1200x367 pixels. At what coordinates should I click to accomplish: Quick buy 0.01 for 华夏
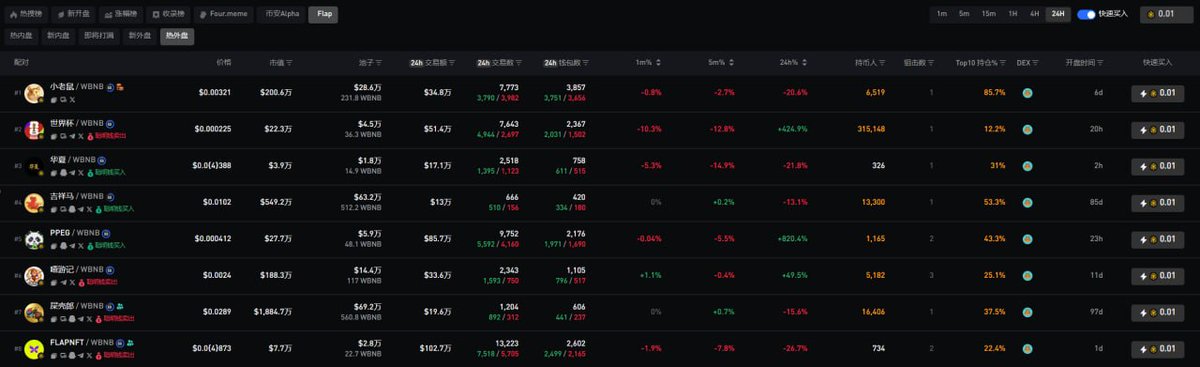pos(1157,166)
